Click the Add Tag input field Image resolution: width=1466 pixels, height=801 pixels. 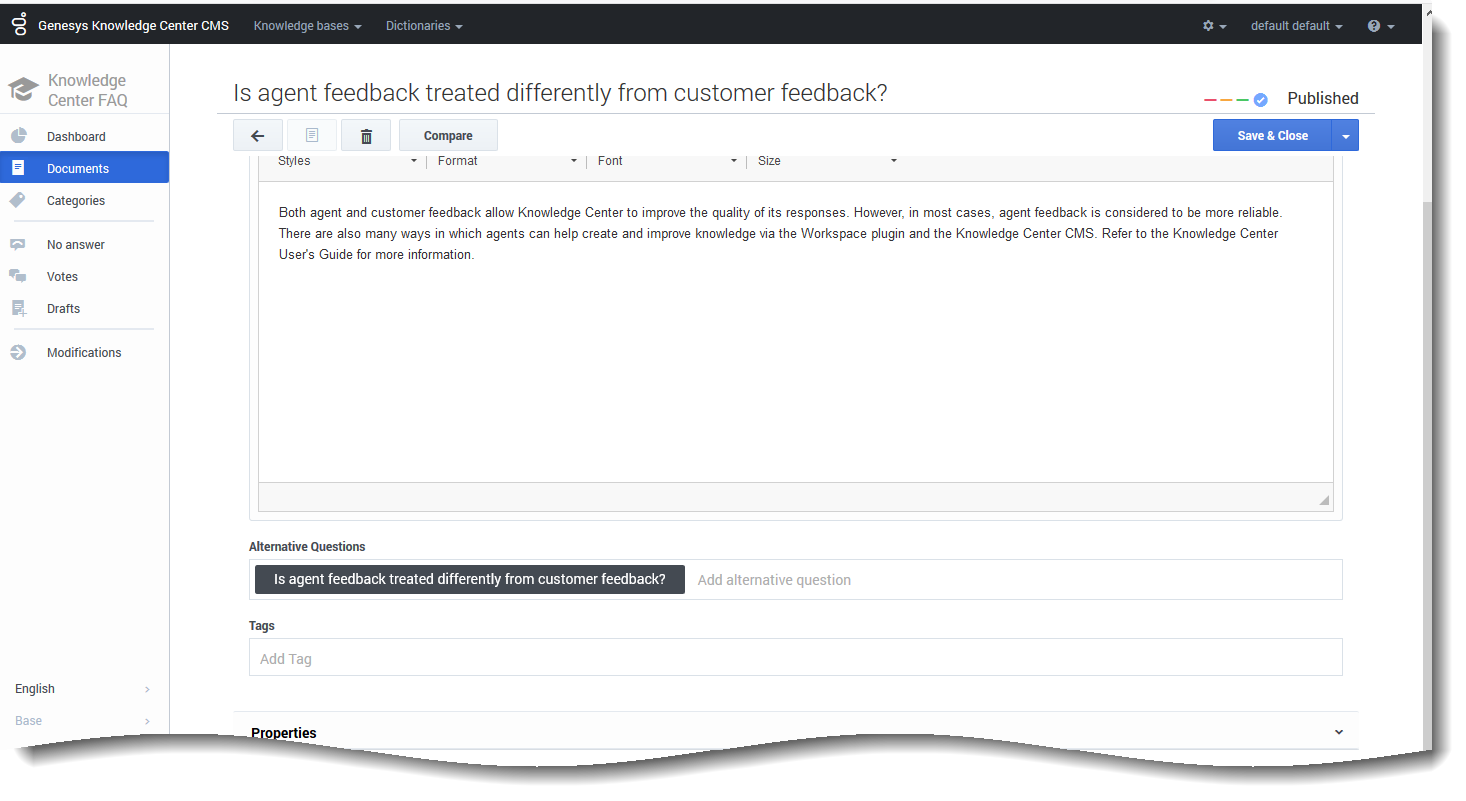795,659
